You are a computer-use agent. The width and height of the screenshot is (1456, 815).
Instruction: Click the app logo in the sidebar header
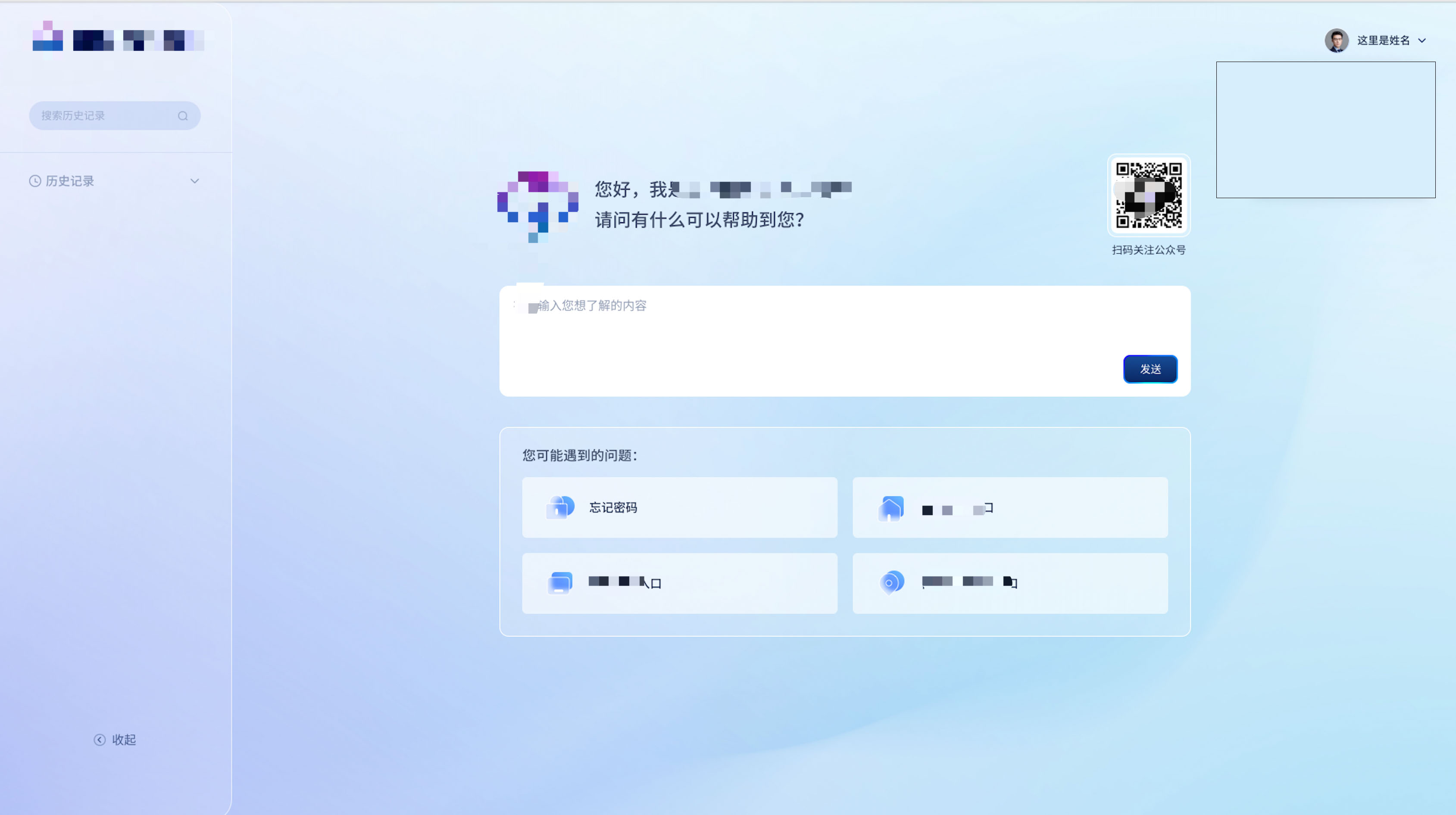(48, 37)
